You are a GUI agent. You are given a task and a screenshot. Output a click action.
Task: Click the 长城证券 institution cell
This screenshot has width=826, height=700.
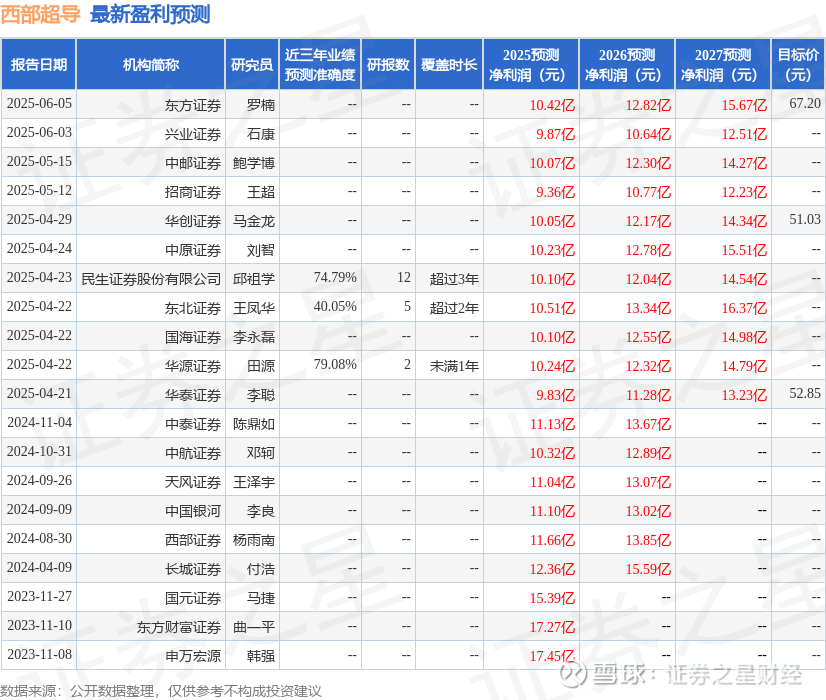[x=192, y=569]
